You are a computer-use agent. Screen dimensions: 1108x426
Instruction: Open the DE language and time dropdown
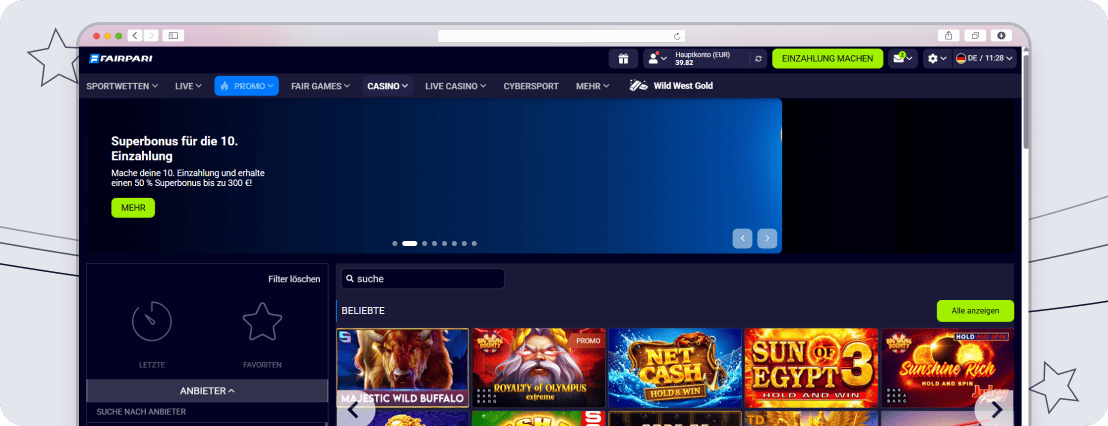pos(984,59)
